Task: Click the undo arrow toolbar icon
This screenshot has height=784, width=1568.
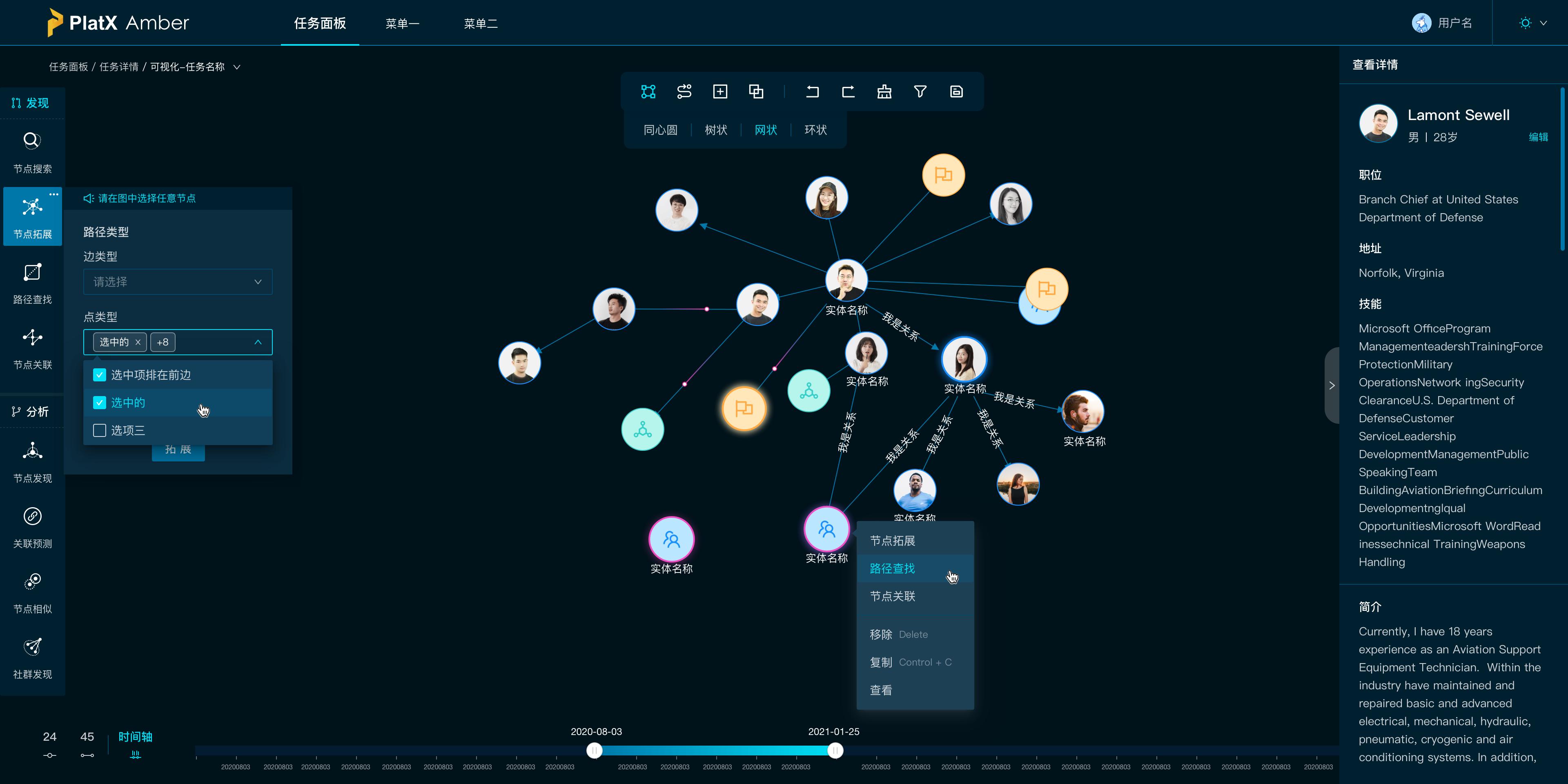Action: click(812, 91)
